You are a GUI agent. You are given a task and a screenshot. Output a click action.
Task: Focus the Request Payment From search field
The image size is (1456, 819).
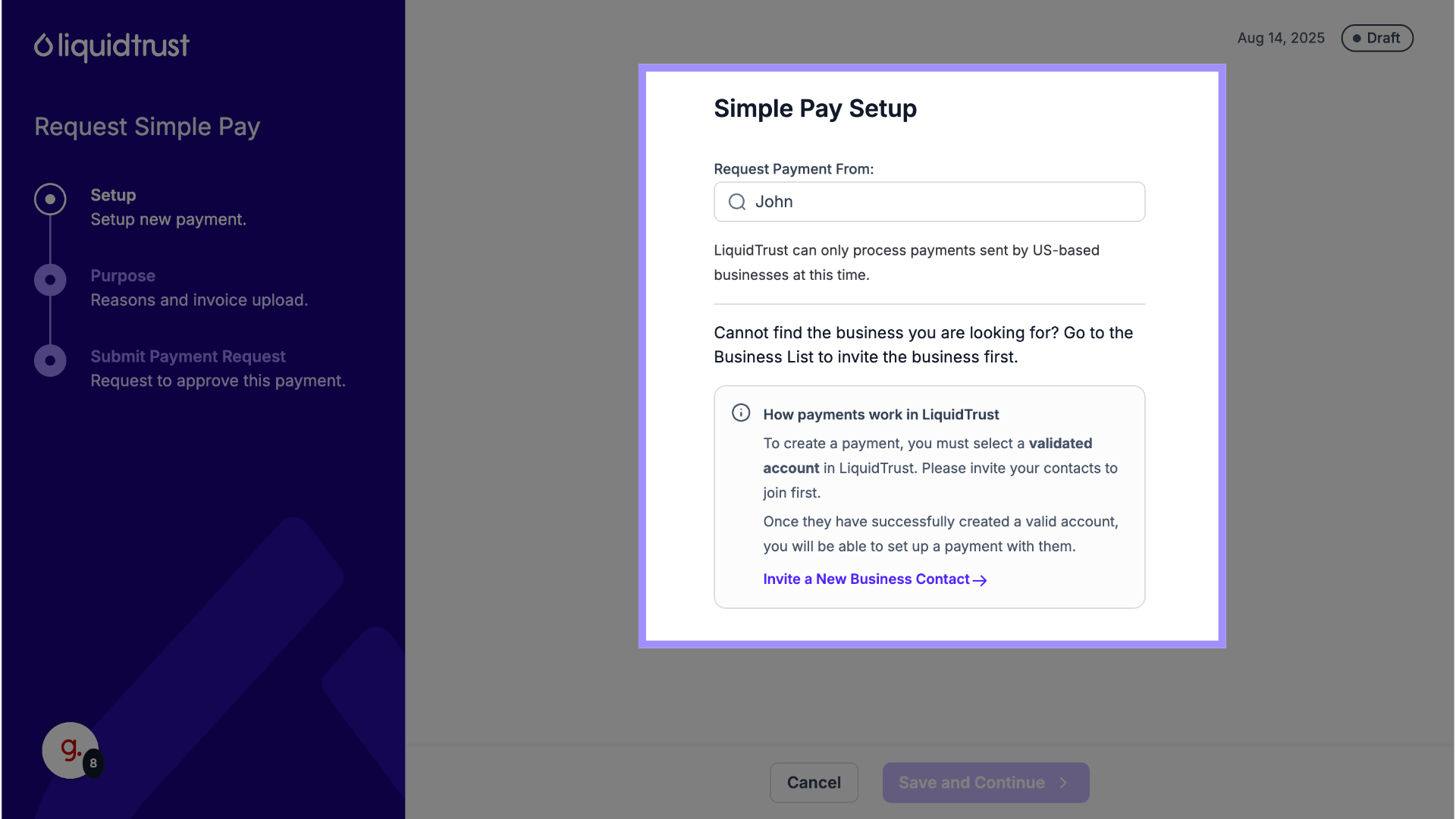(x=940, y=202)
